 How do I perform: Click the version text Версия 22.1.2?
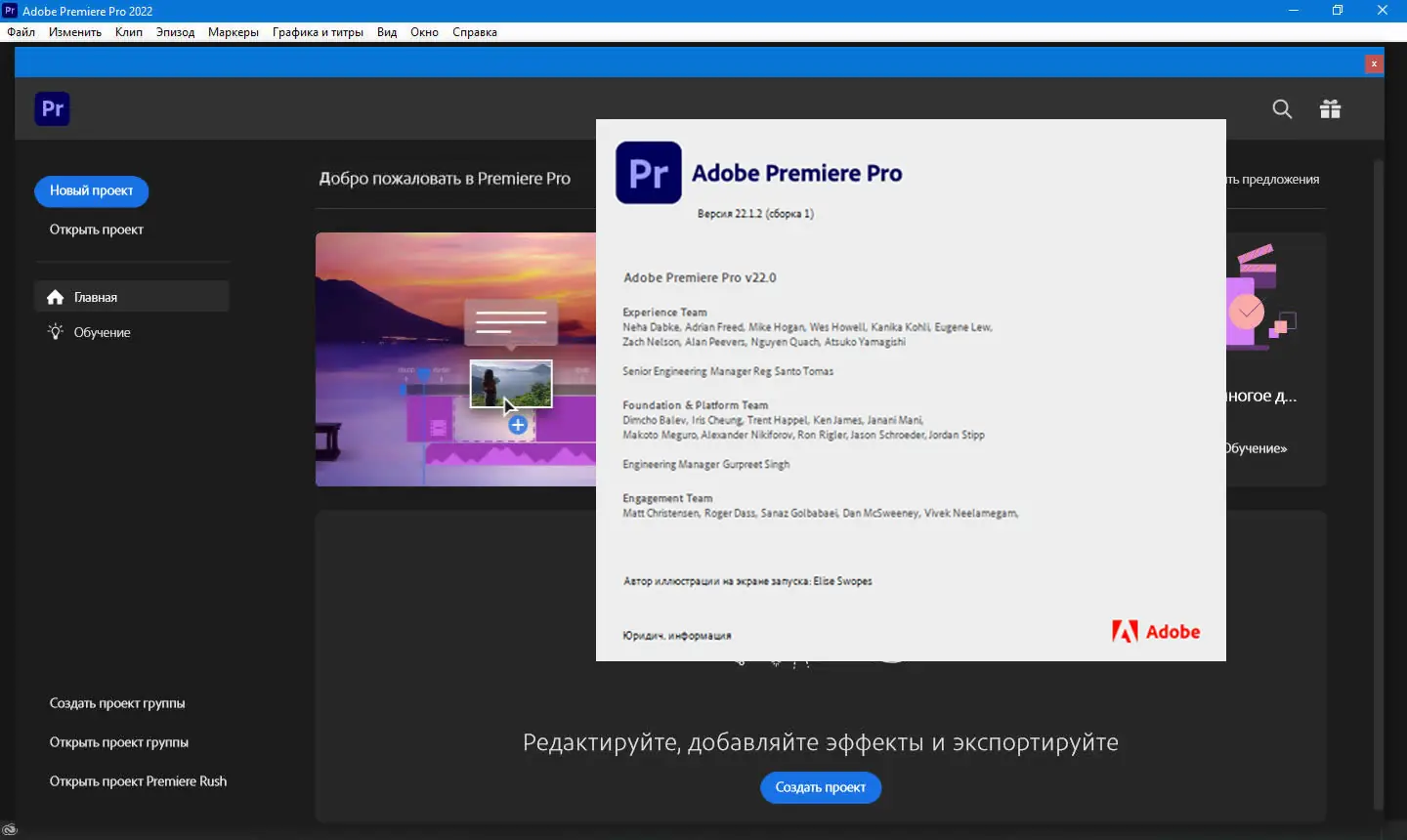click(755, 214)
